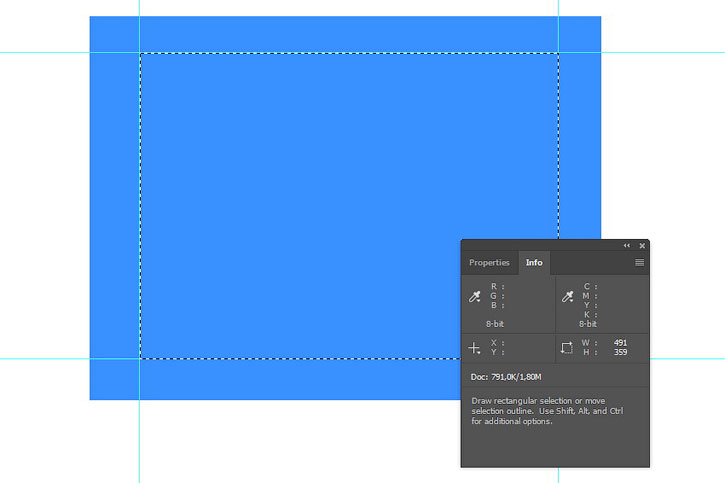Open the Info panel options menu
725x483 pixels.
coord(639,263)
